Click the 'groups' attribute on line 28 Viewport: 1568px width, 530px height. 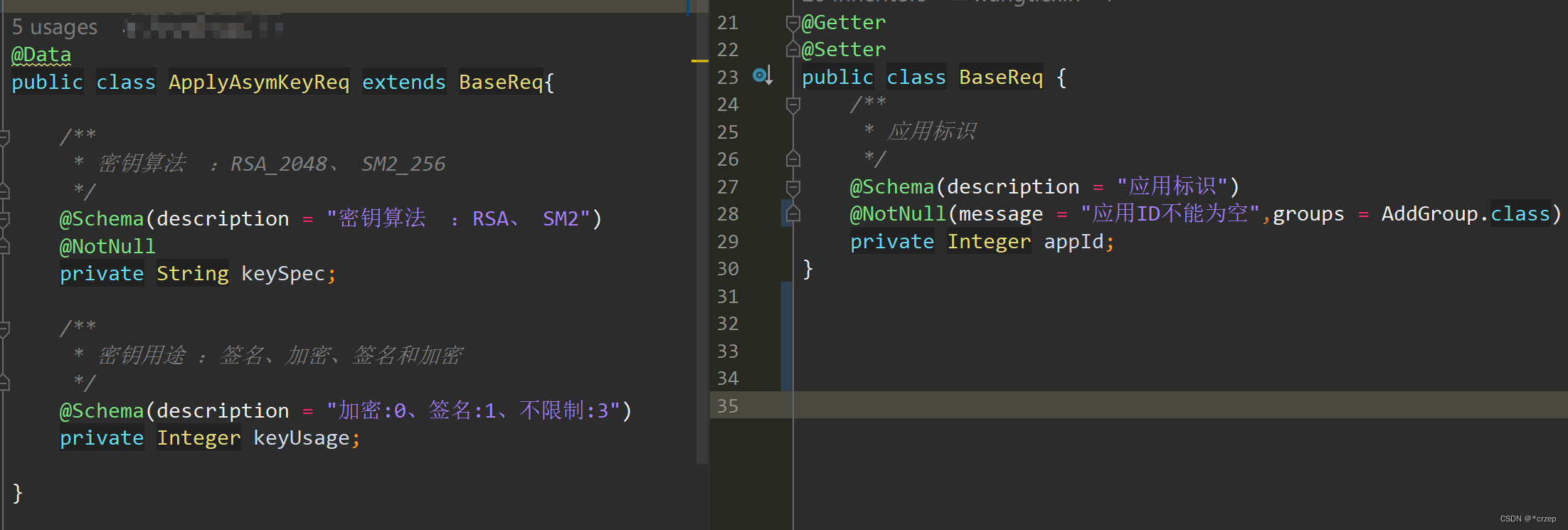coord(1309,214)
